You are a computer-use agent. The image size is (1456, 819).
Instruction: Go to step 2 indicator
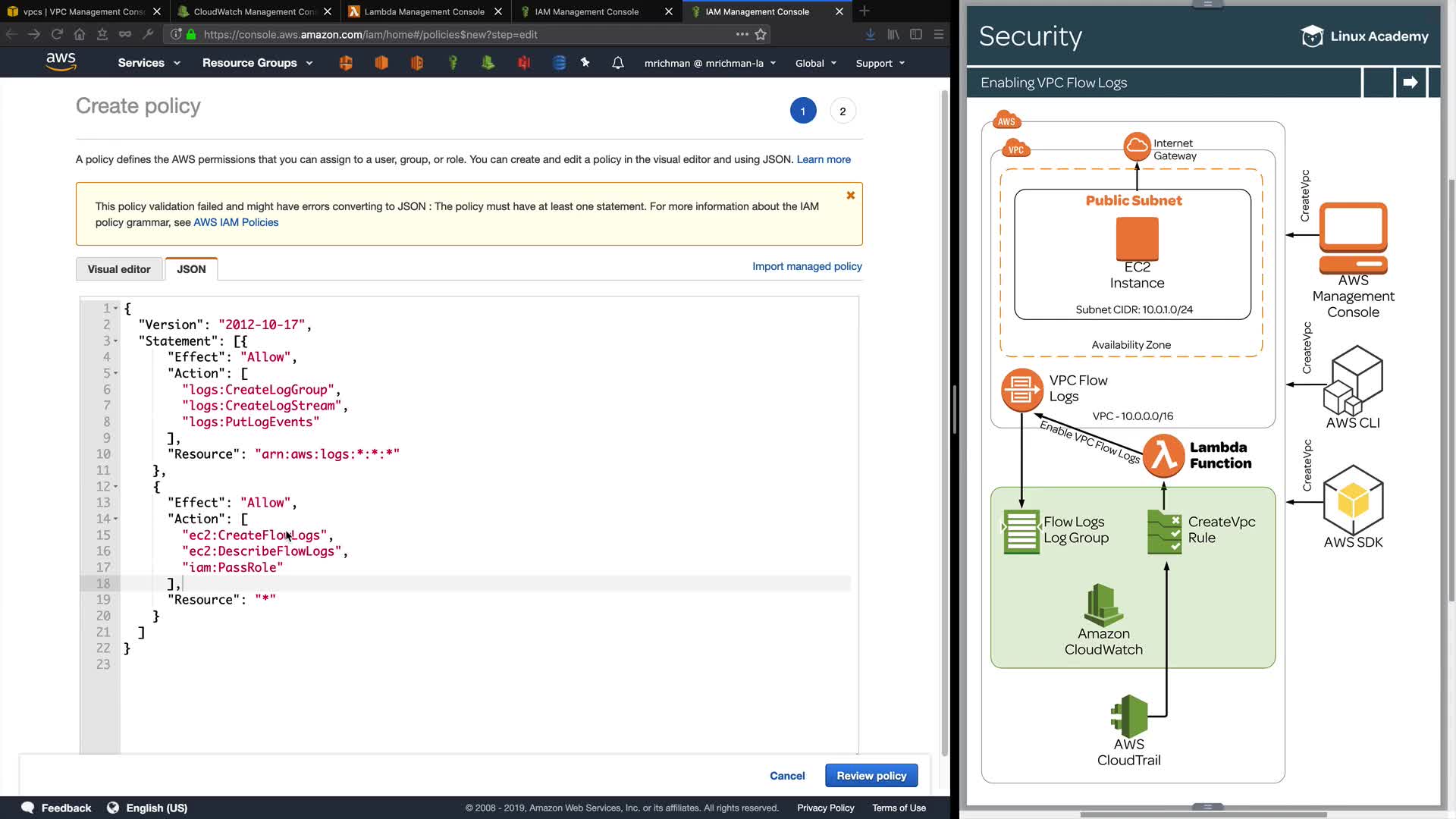click(843, 111)
